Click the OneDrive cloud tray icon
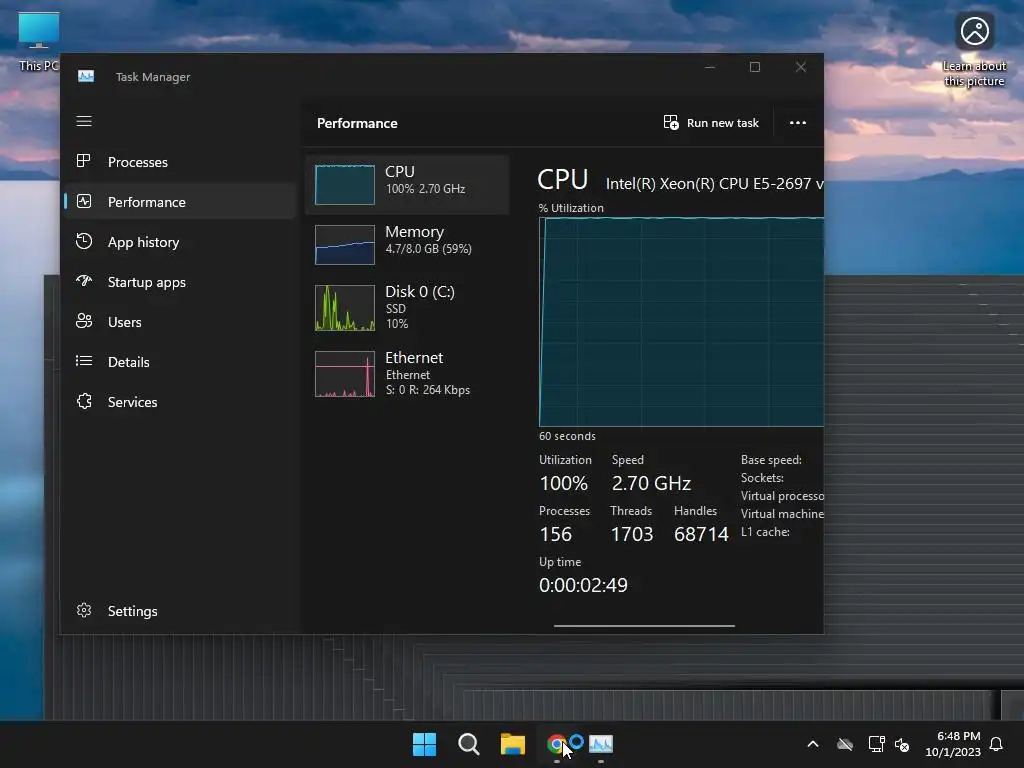Screen dimensions: 1024x768 [x=845, y=744]
